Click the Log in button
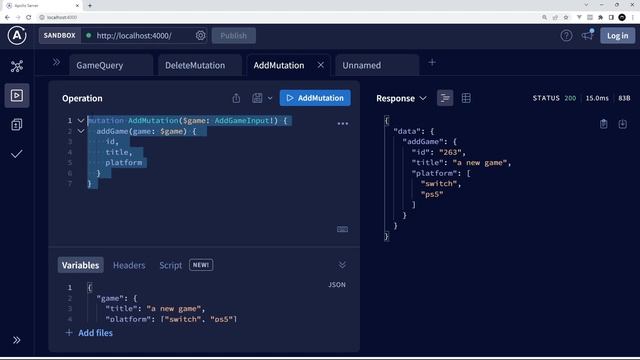 coord(618,36)
